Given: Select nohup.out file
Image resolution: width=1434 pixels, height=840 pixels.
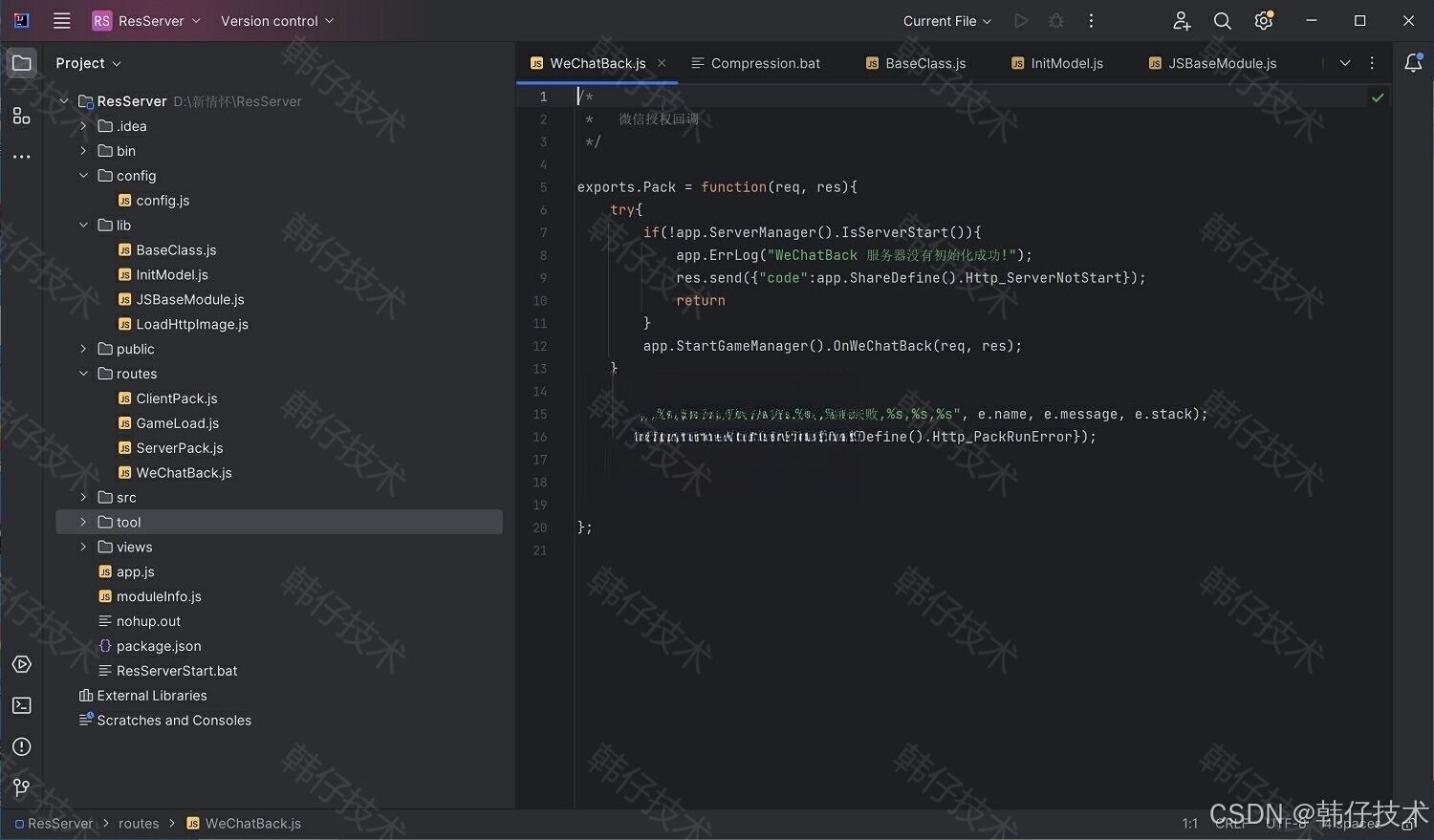Looking at the screenshot, I should pyautogui.click(x=140, y=621).
